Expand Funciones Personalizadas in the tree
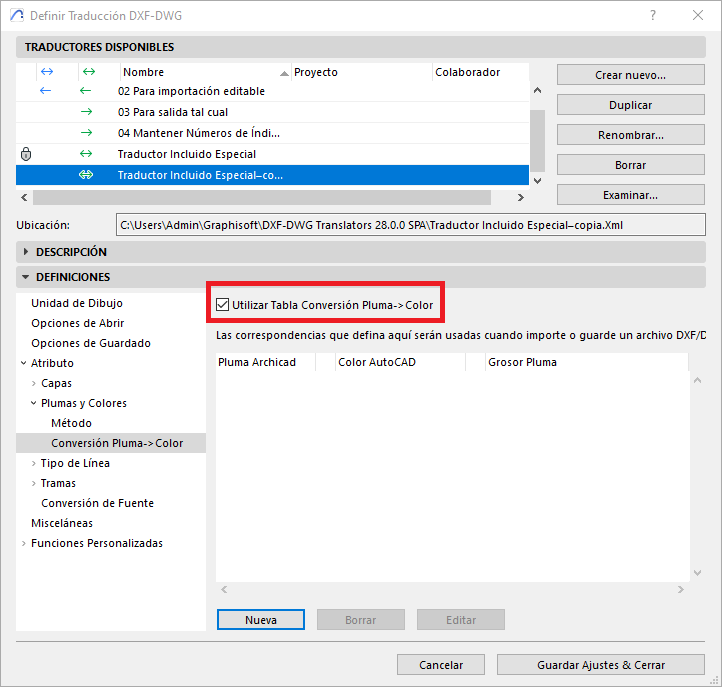 pos(24,543)
